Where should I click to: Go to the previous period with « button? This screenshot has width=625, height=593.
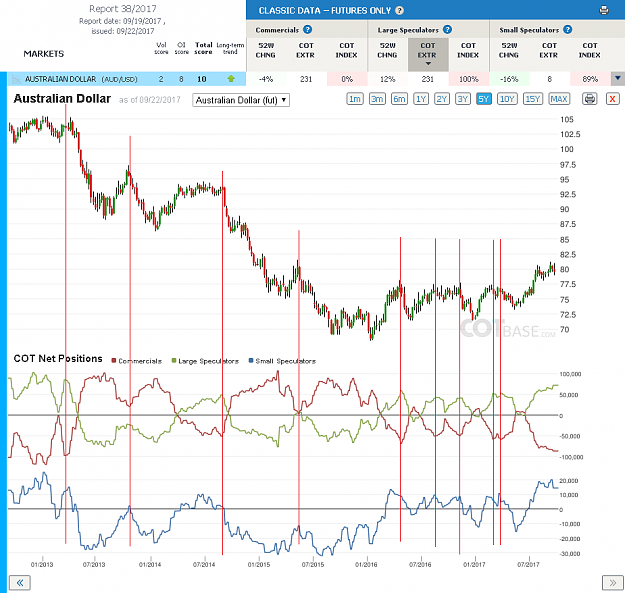[x=20, y=583]
